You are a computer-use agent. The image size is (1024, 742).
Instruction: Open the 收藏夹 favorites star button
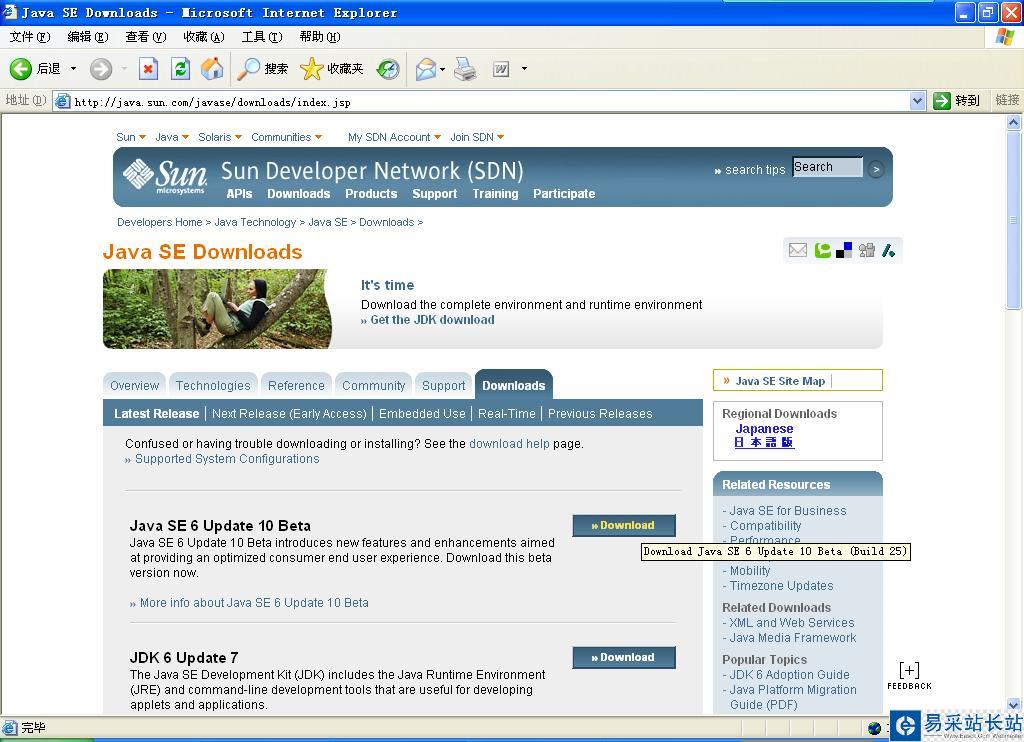(x=331, y=69)
